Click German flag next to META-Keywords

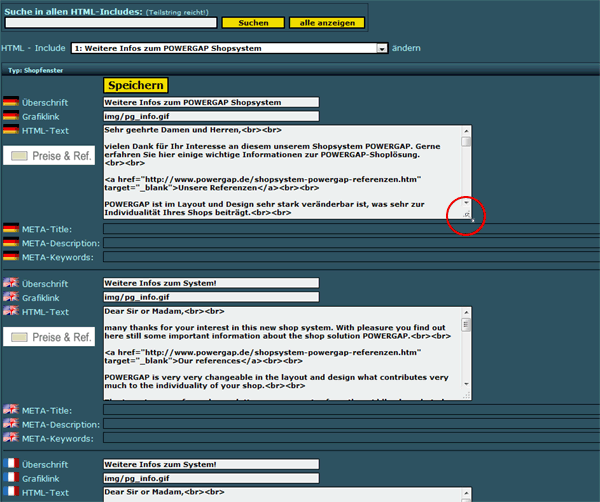point(11,256)
